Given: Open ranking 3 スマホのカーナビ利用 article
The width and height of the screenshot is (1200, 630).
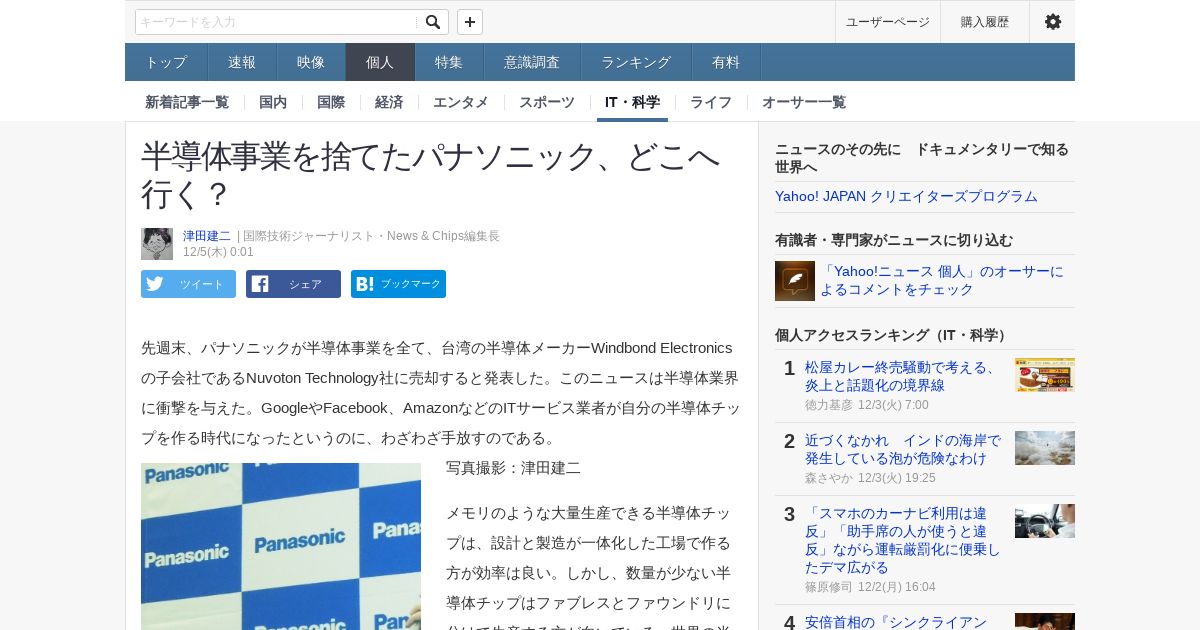Looking at the screenshot, I should click(x=903, y=540).
